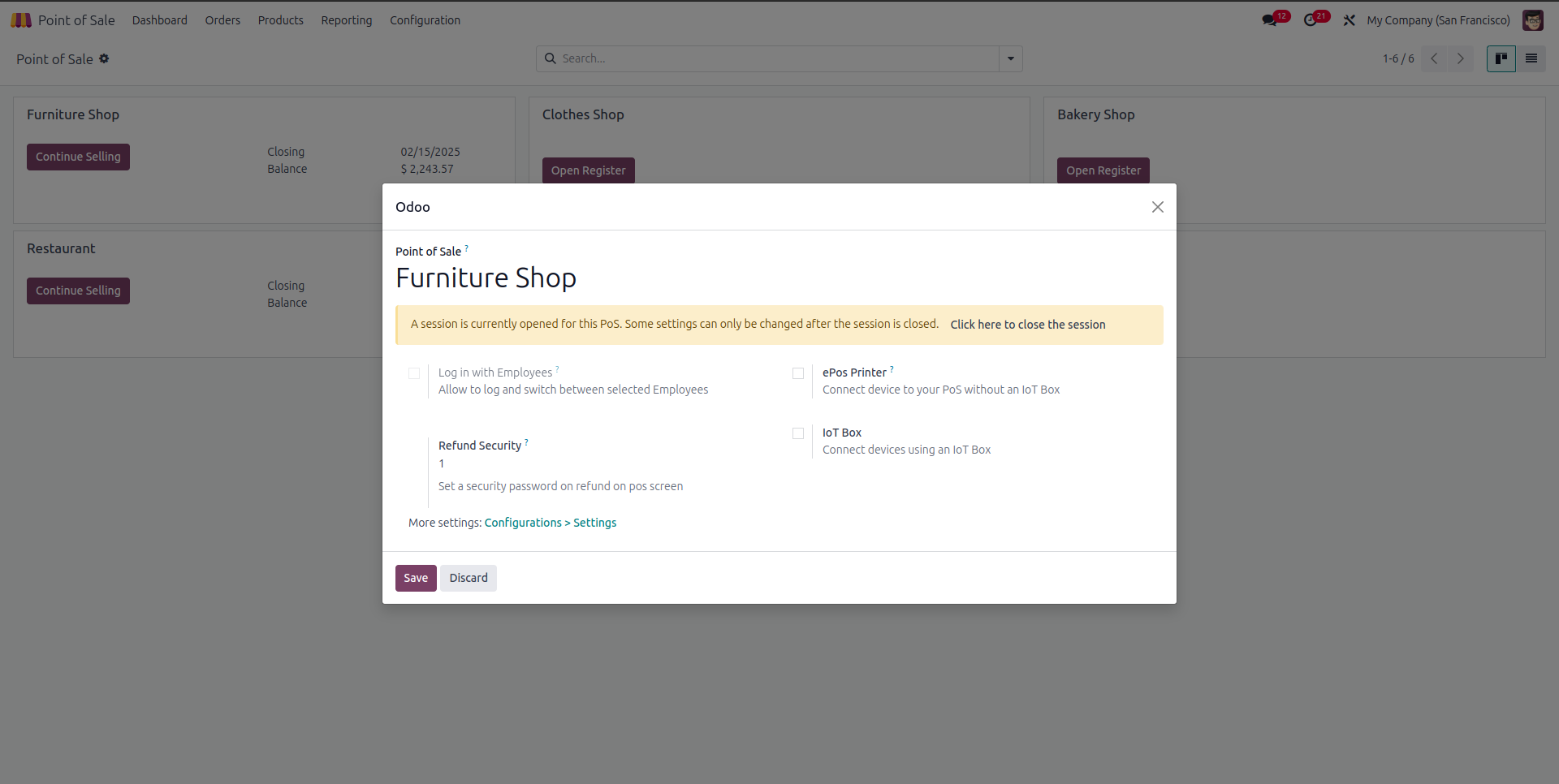Image resolution: width=1559 pixels, height=784 pixels.
Task: Switch to List view
Action: tap(1531, 58)
